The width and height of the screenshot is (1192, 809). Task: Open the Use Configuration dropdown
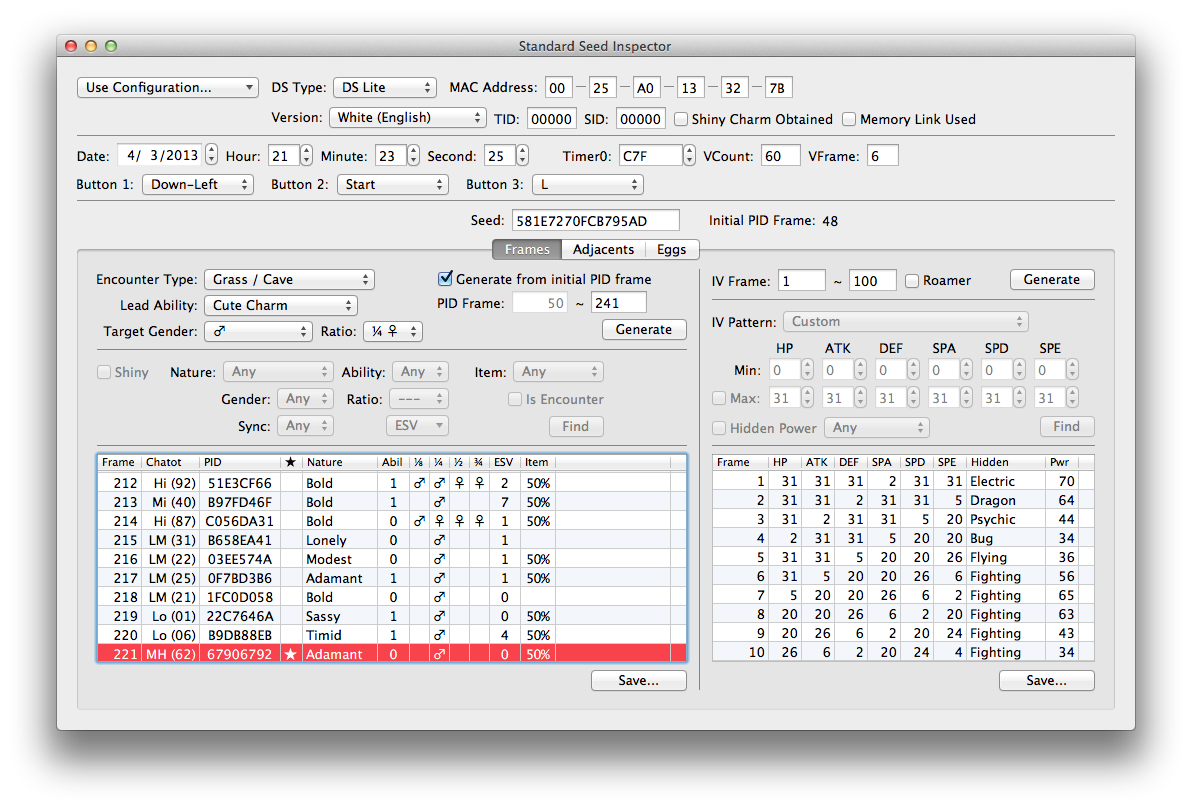168,87
